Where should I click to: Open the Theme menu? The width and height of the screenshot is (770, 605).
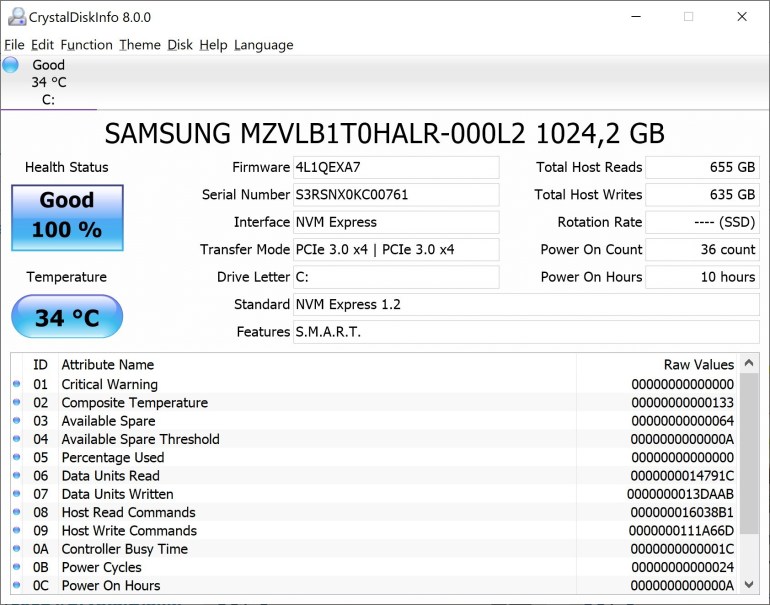[x=140, y=45]
